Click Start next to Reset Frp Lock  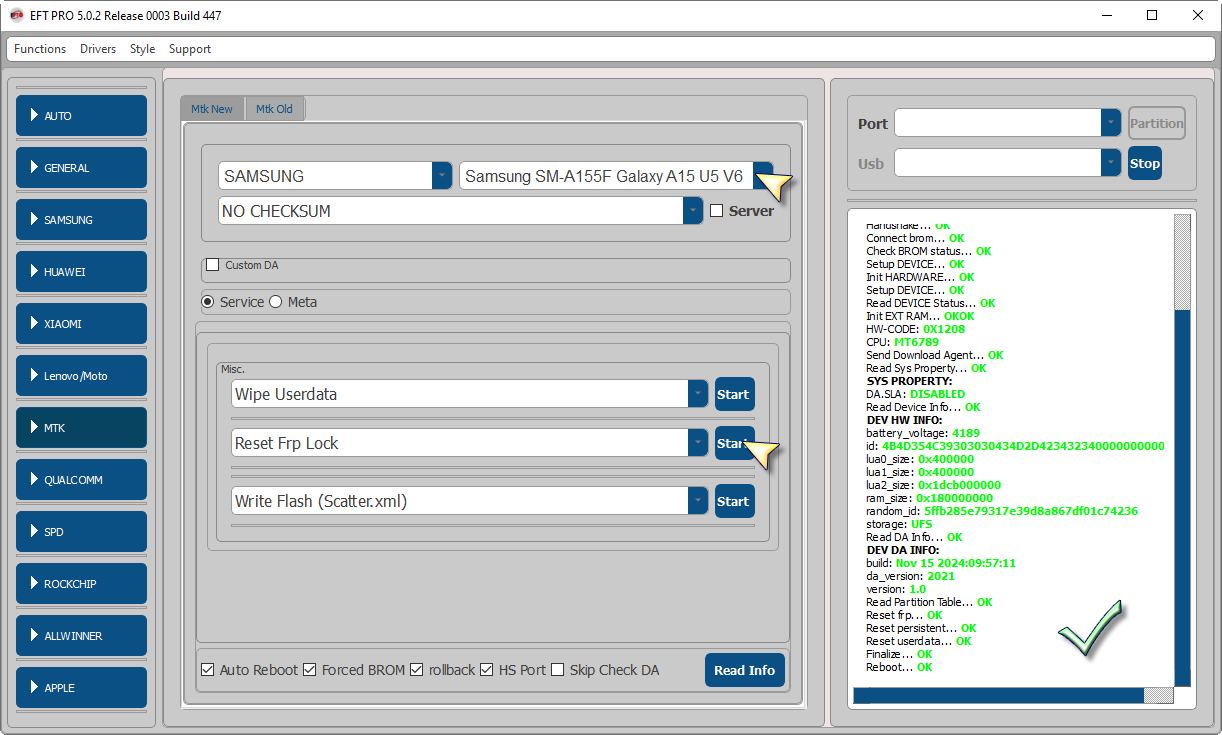(x=735, y=442)
